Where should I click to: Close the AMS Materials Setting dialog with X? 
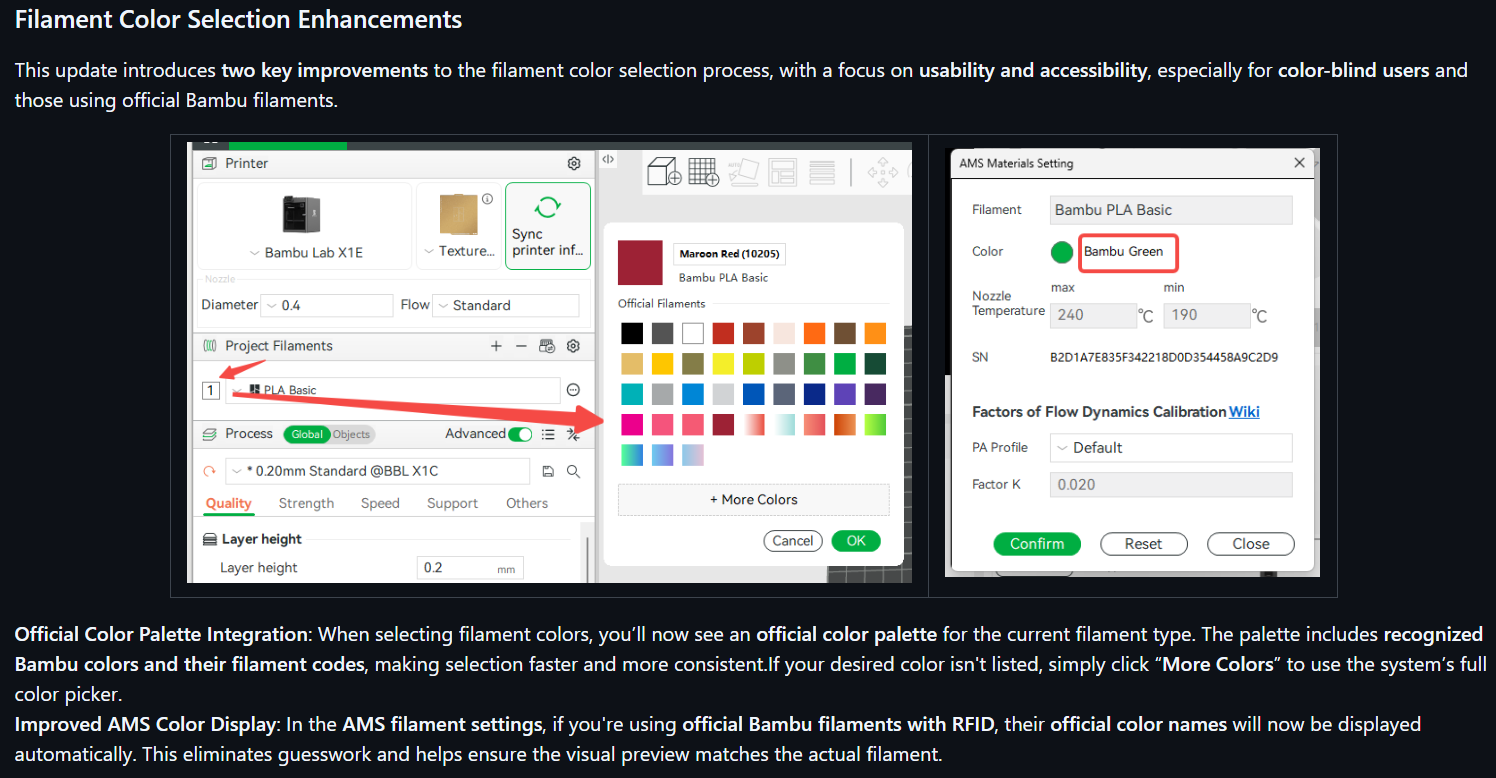point(1299,163)
